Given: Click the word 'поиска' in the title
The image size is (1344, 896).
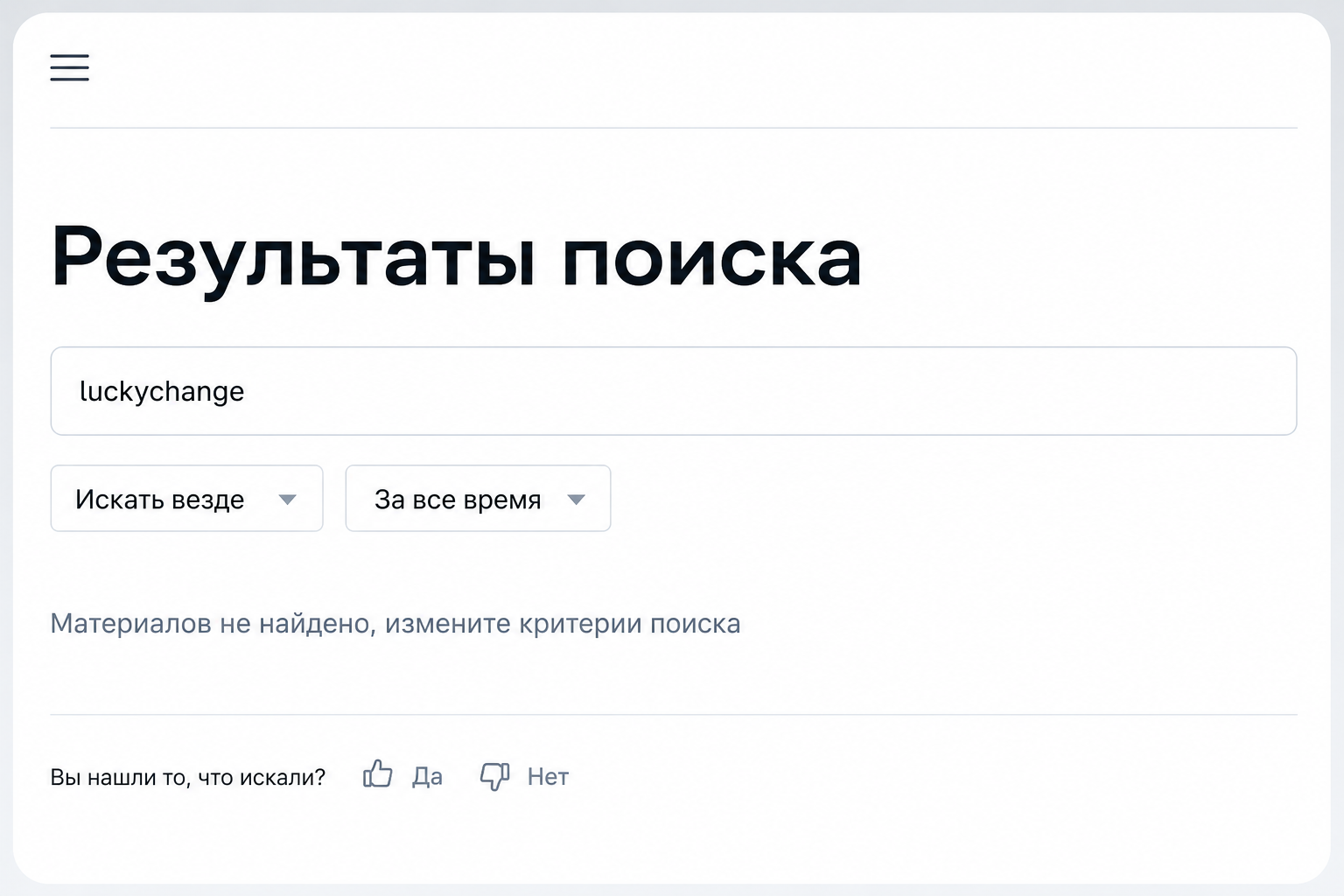Looking at the screenshot, I should (x=711, y=258).
